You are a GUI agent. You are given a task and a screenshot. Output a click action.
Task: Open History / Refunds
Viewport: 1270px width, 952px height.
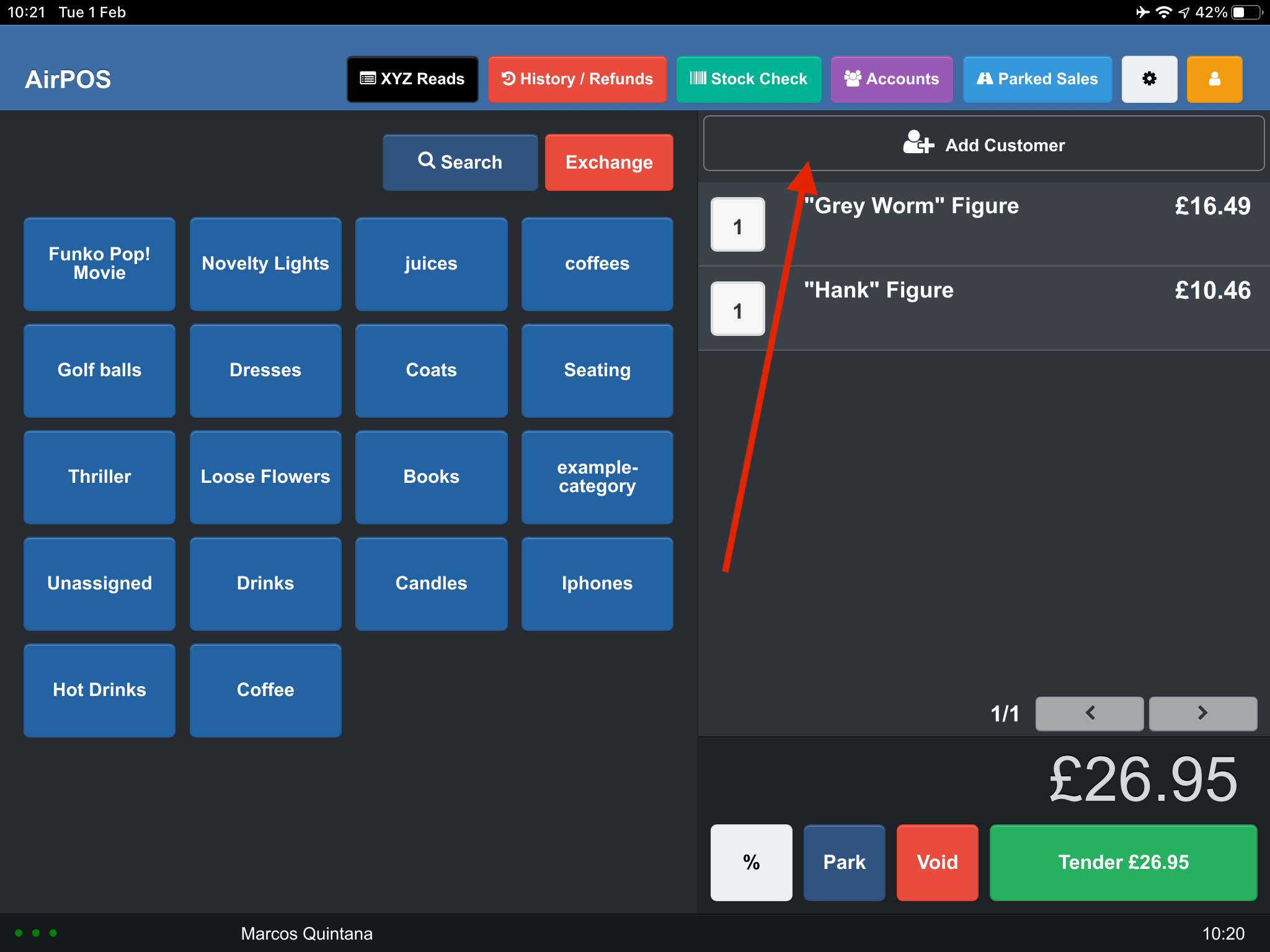coord(577,79)
